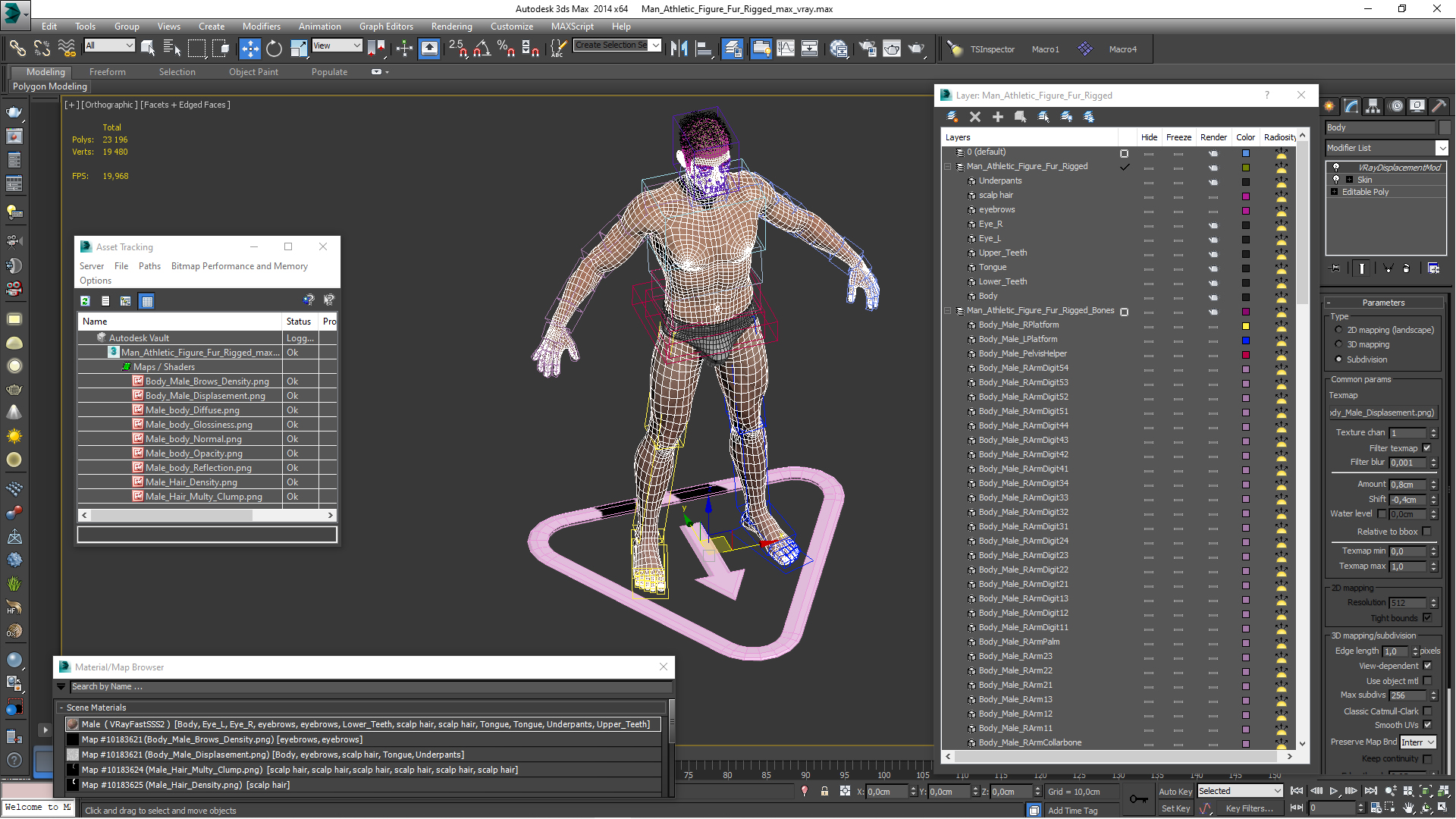Enable Use object mtl checkbox
The width and height of the screenshot is (1456, 819).
coord(1427,681)
